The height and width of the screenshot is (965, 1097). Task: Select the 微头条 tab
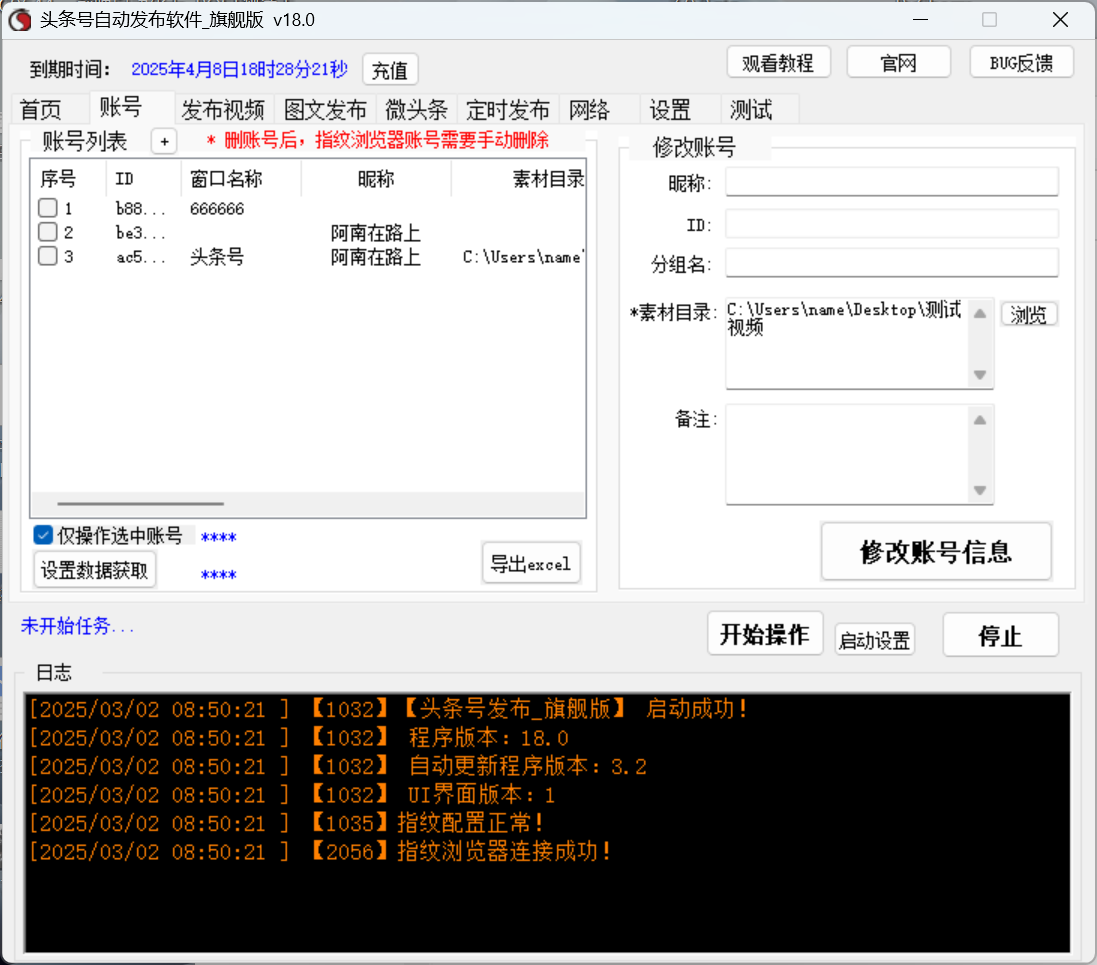416,110
